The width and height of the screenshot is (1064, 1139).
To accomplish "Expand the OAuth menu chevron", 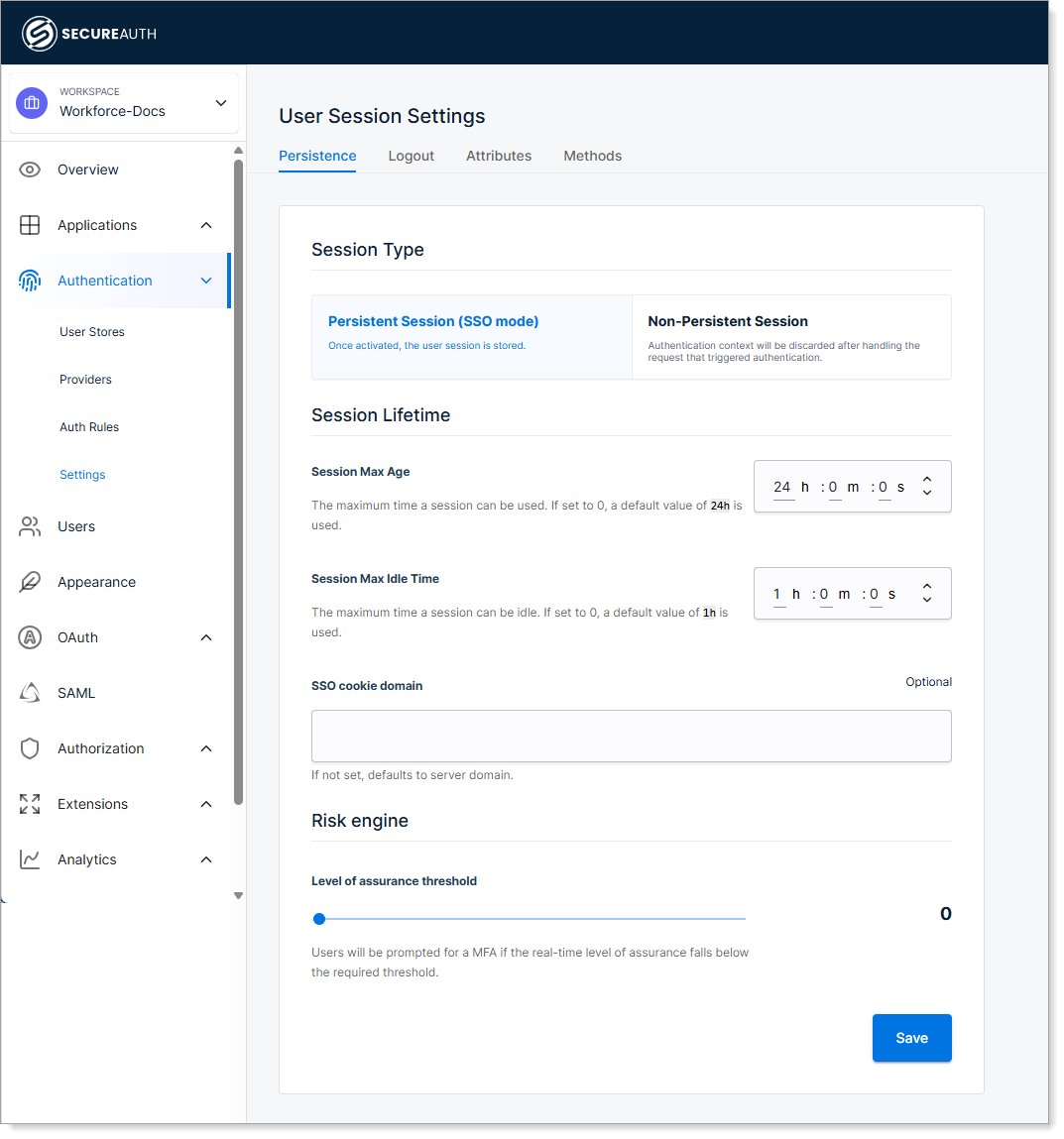I will click(206, 637).
